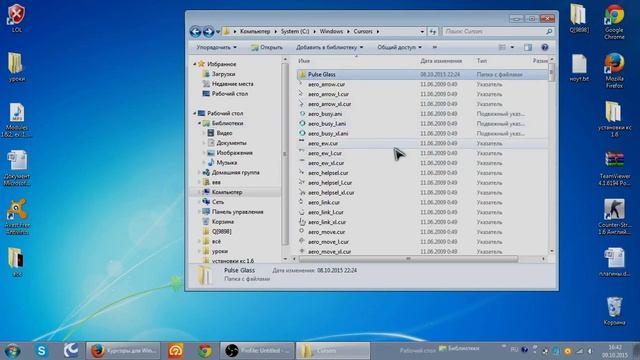The width and height of the screenshot is (640, 360).
Task: Show more toolbar commands chevron
Action: click(x=435, y=47)
